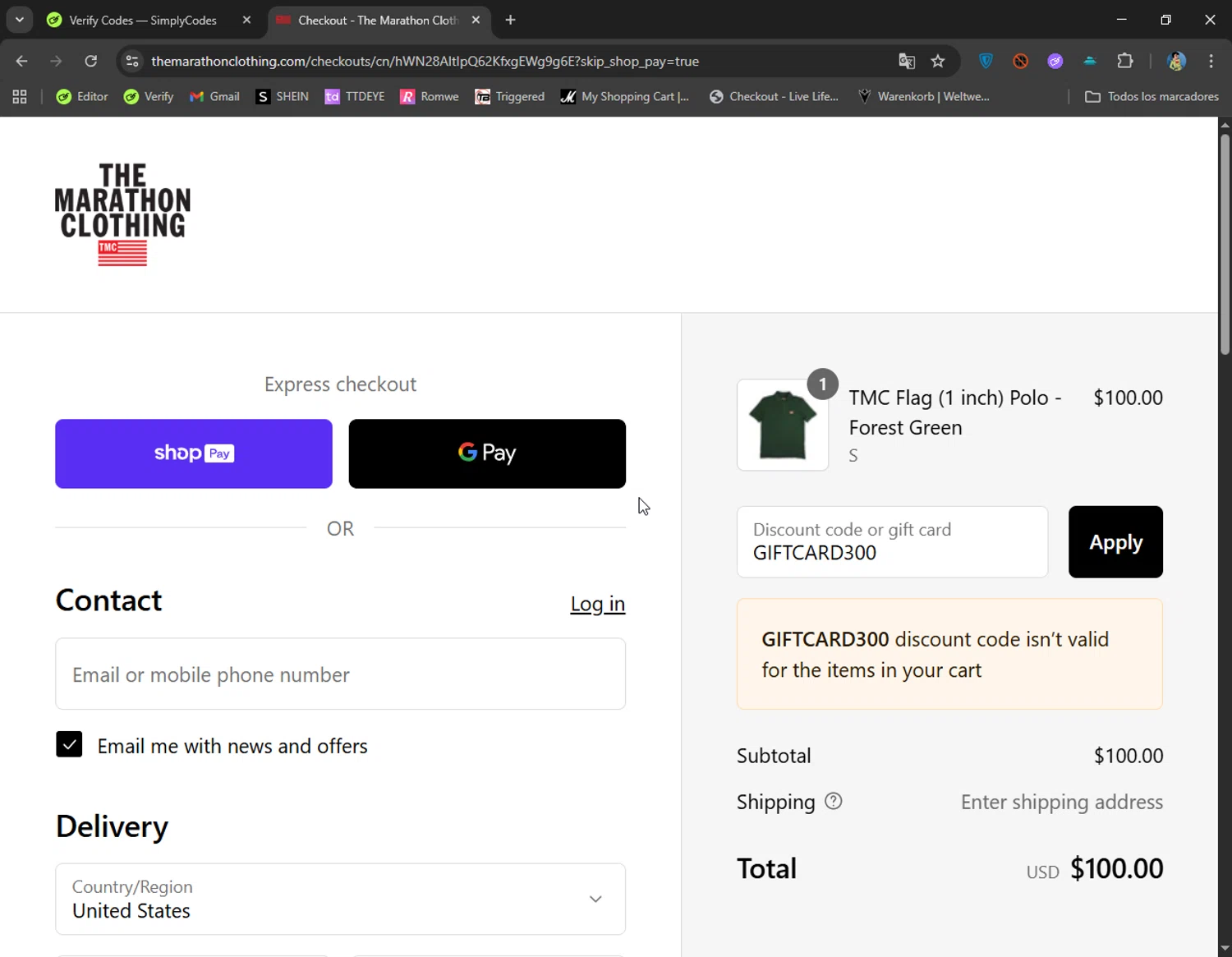Focus the Email or mobile phone field
This screenshot has height=957, width=1232.
click(x=340, y=674)
